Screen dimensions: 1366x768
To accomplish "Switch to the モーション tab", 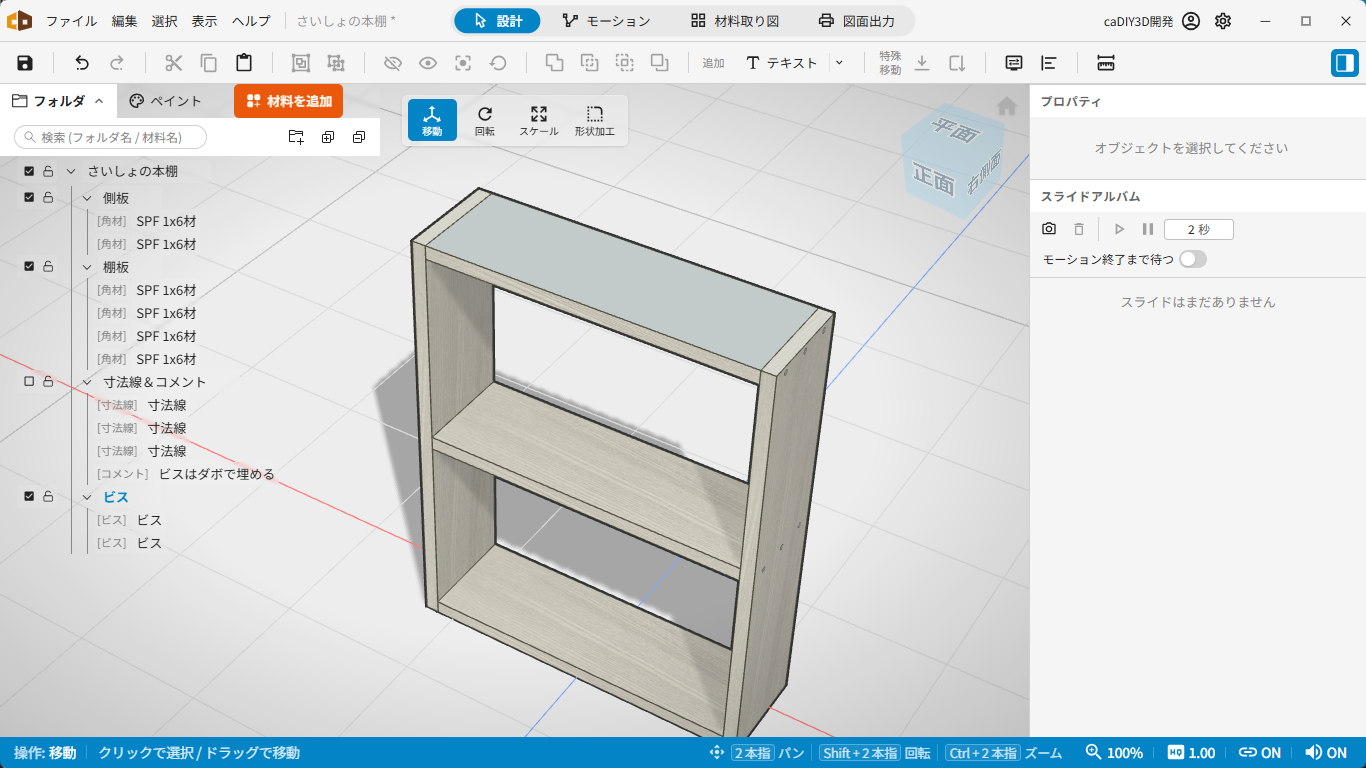I will 606,21.
